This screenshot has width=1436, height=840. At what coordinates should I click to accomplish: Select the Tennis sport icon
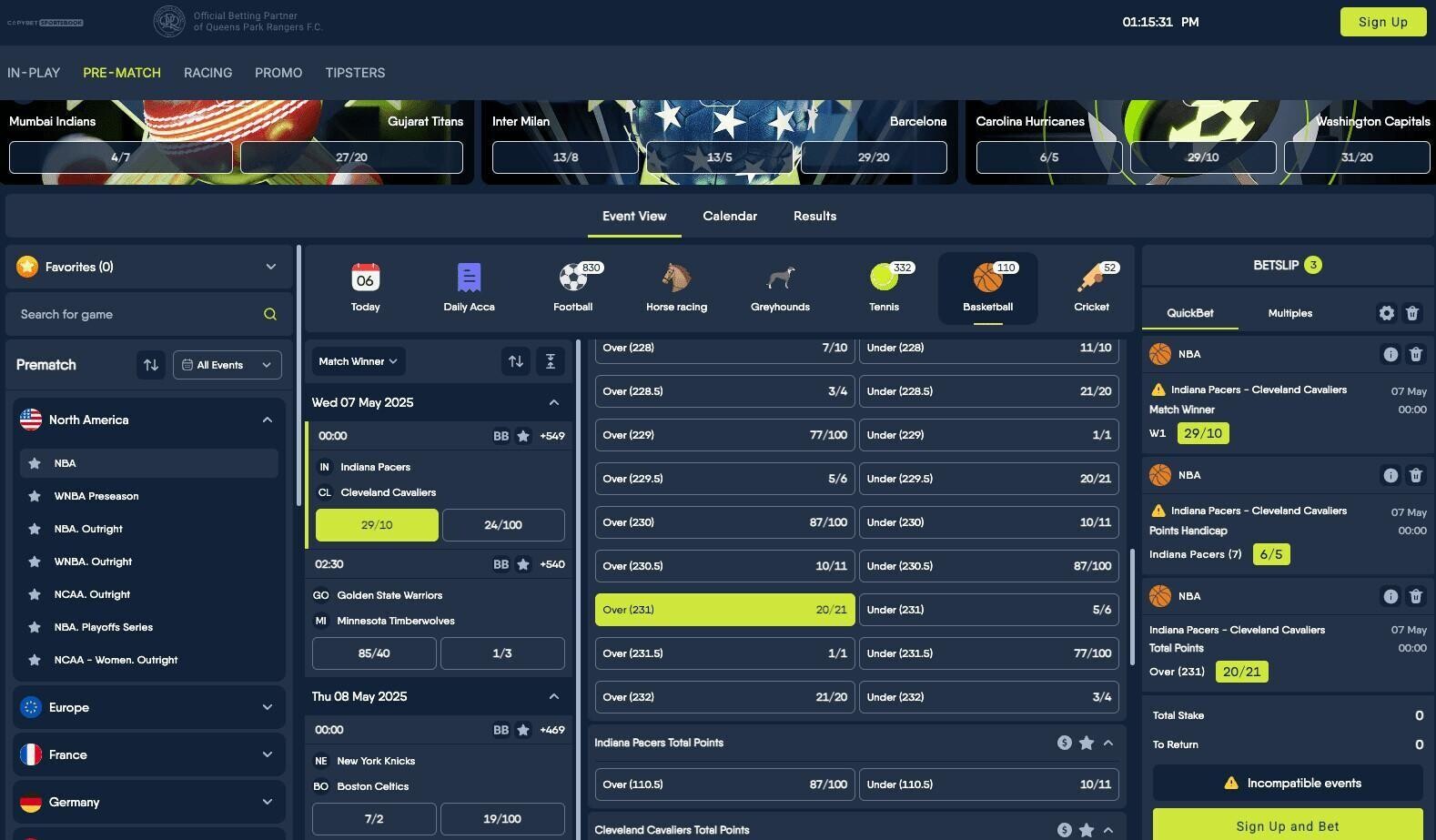pyautogui.click(x=884, y=287)
